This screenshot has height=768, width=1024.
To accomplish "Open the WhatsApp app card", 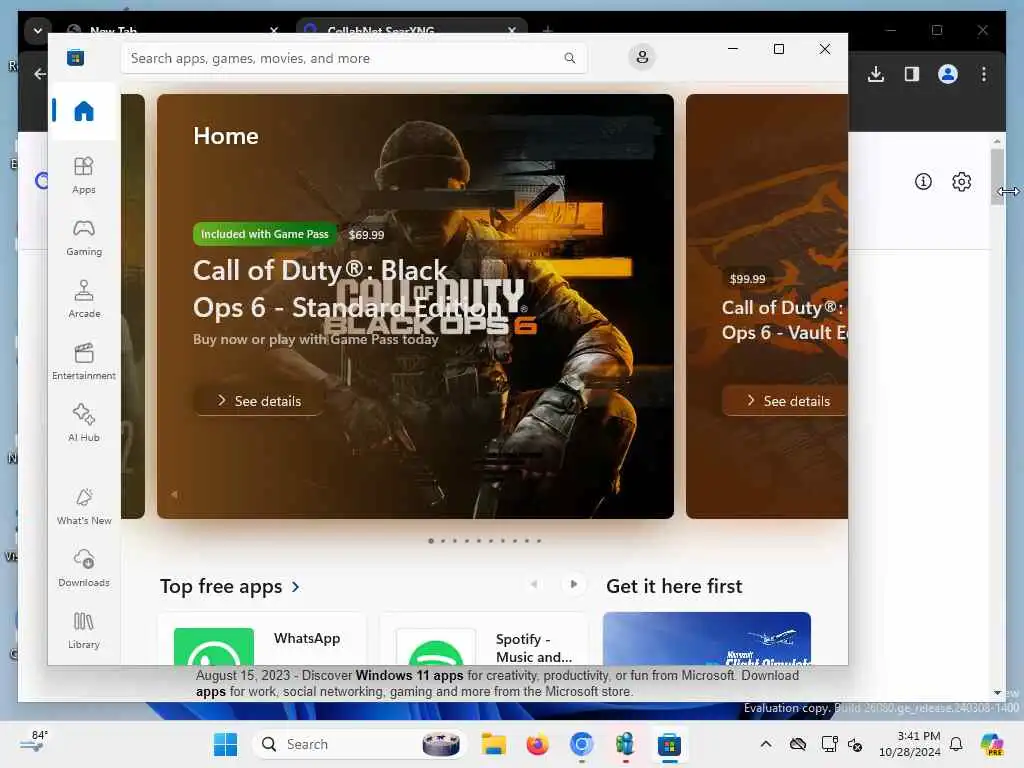I will point(262,639).
